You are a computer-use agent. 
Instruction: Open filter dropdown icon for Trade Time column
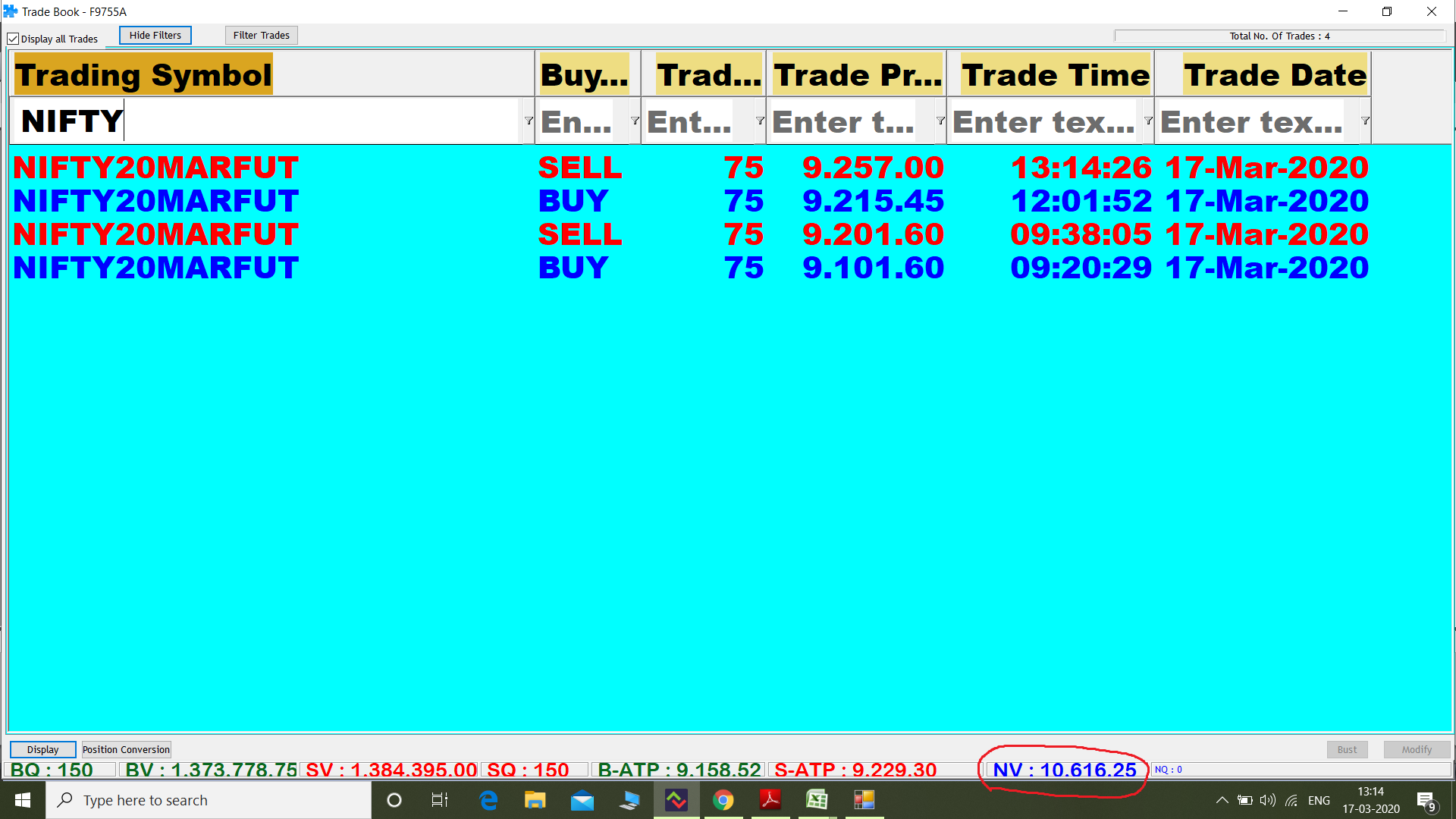pyautogui.click(x=1148, y=121)
